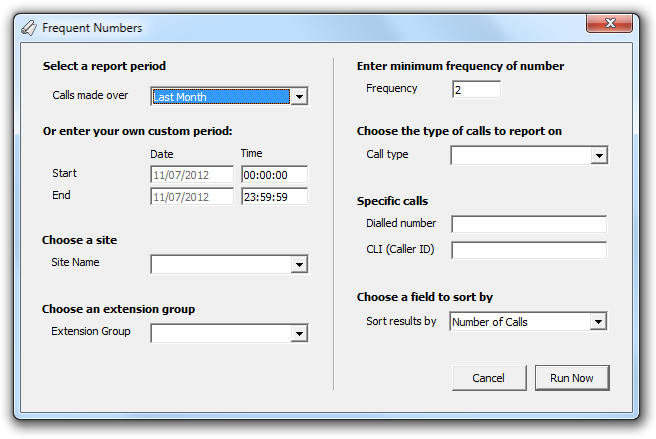
Task: Click the Dialled number text field
Action: tap(529, 224)
